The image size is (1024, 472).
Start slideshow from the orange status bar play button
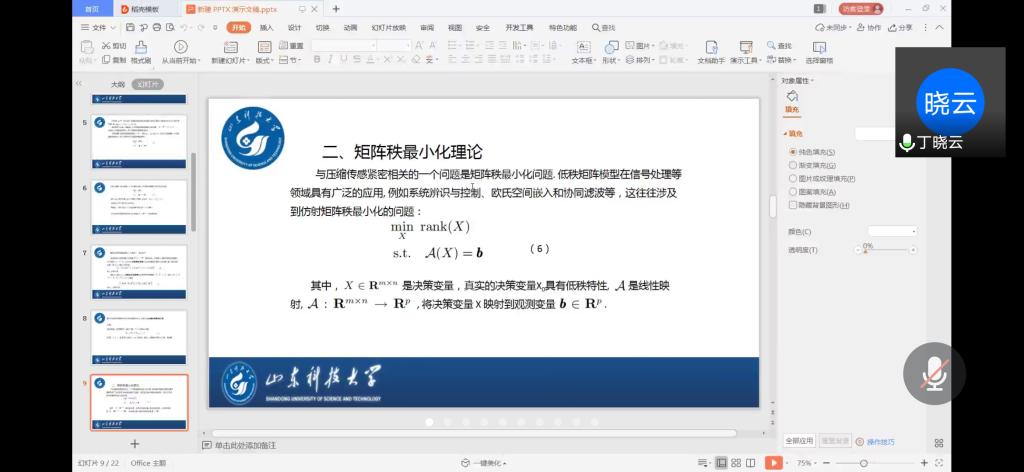tap(773, 463)
